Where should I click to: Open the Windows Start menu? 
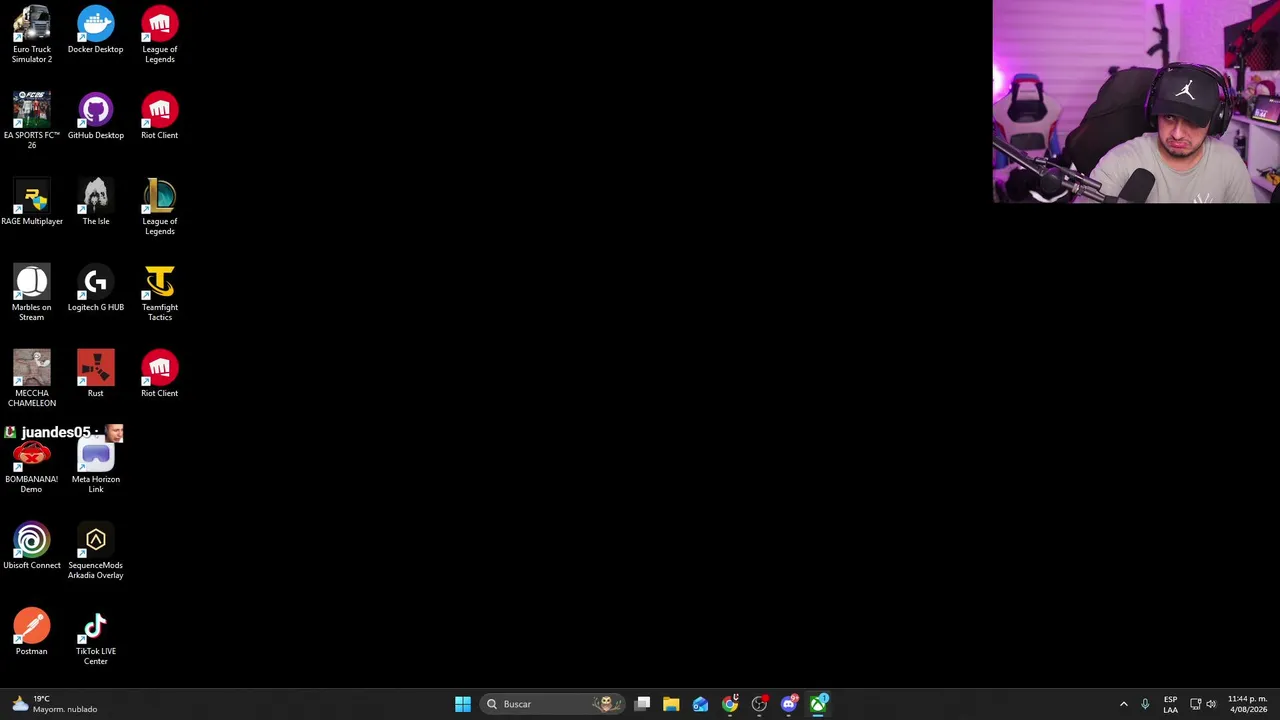tap(463, 704)
